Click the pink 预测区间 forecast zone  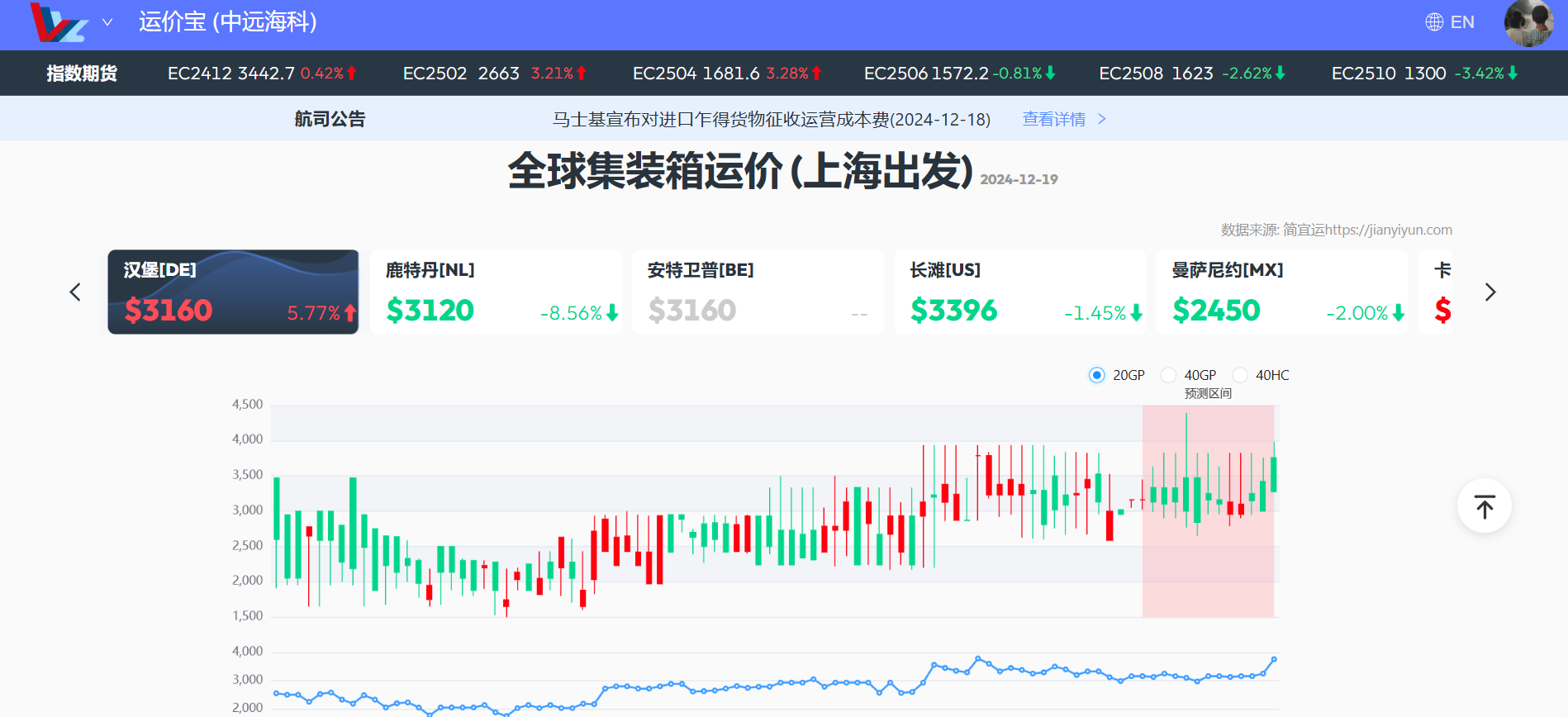coord(1208,511)
